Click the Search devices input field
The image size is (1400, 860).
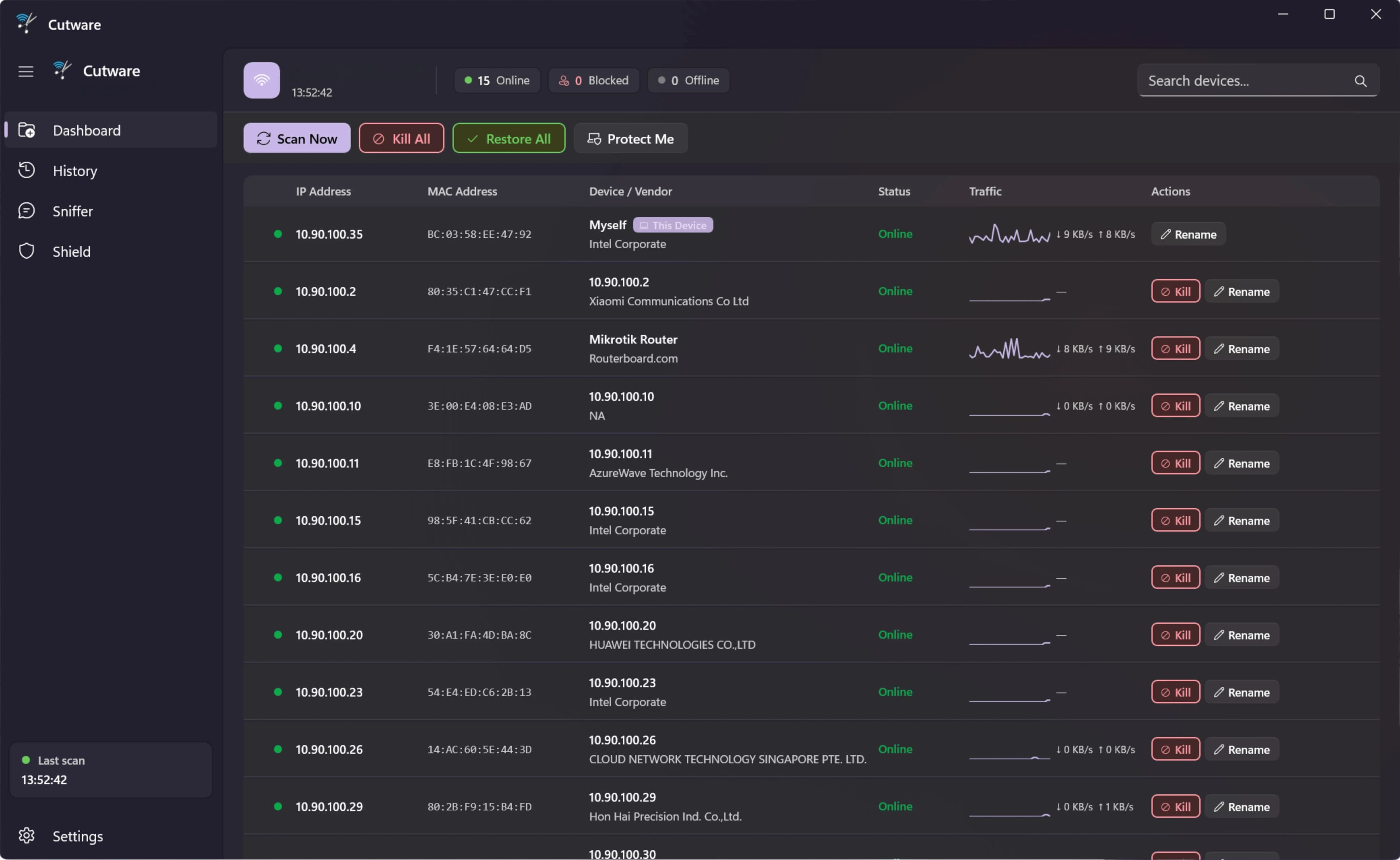pos(1258,81)
